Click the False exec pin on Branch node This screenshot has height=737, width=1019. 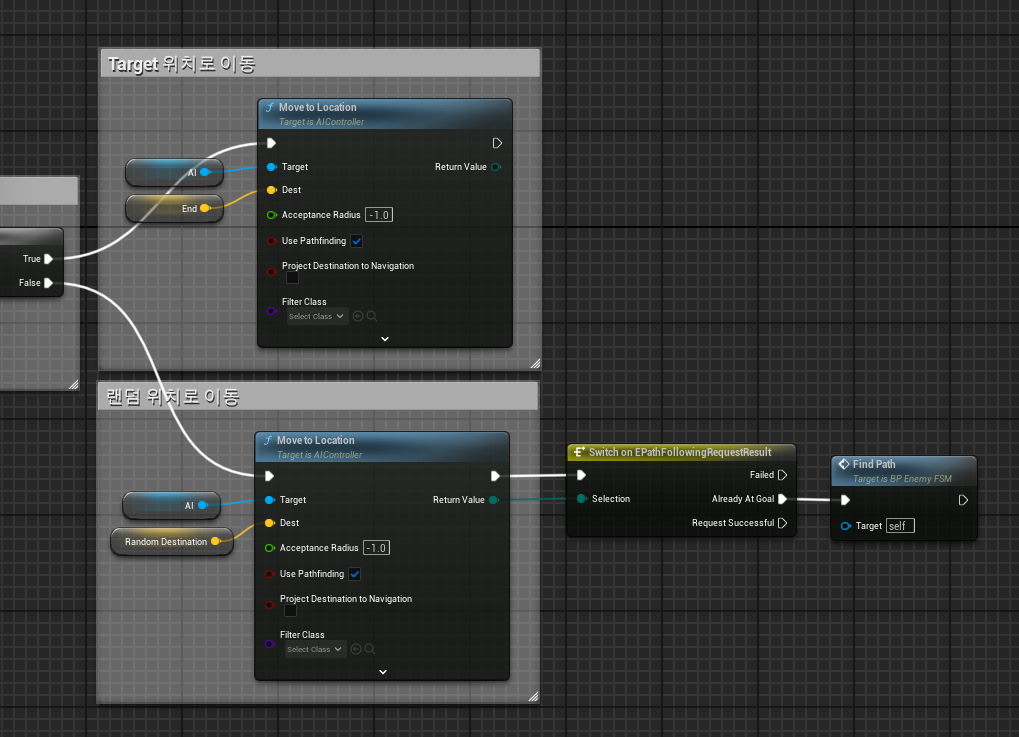coord(48,283)
